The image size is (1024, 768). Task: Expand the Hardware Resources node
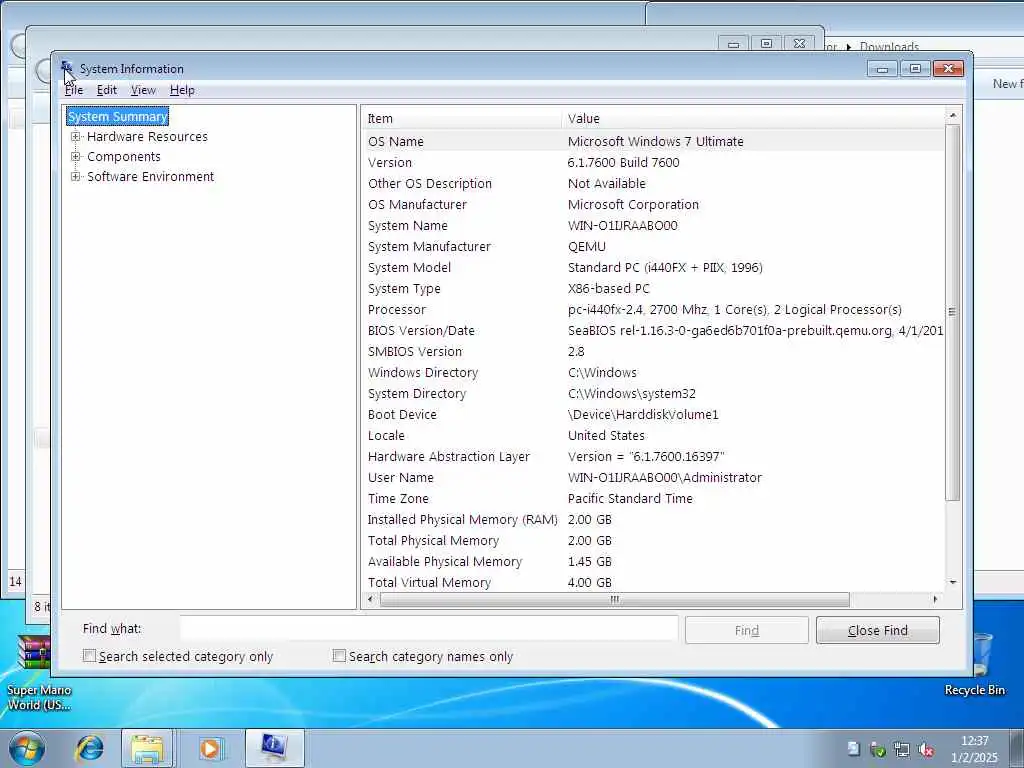click(76, 136)
